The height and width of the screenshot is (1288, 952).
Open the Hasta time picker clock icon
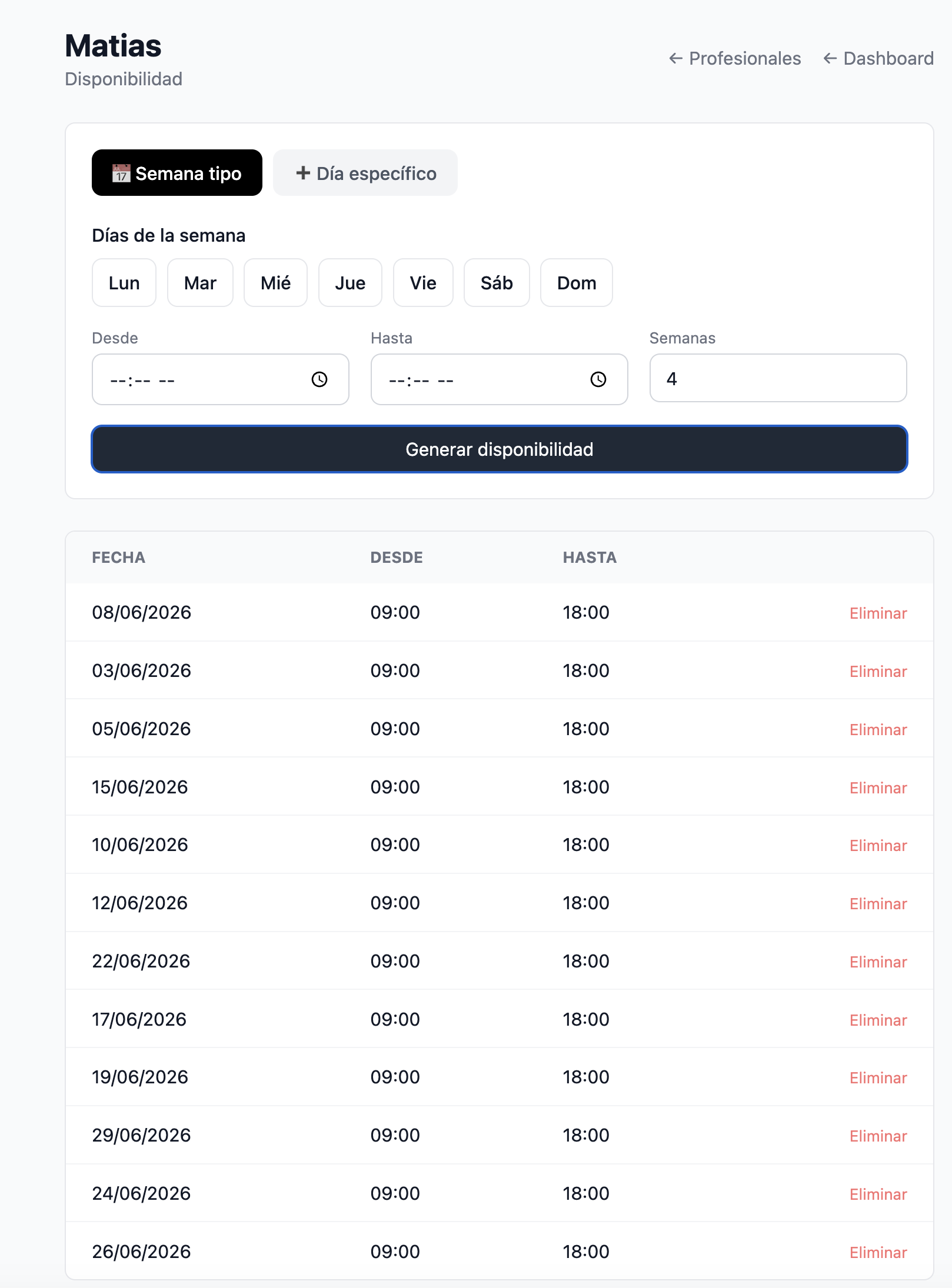pos(598,379)
